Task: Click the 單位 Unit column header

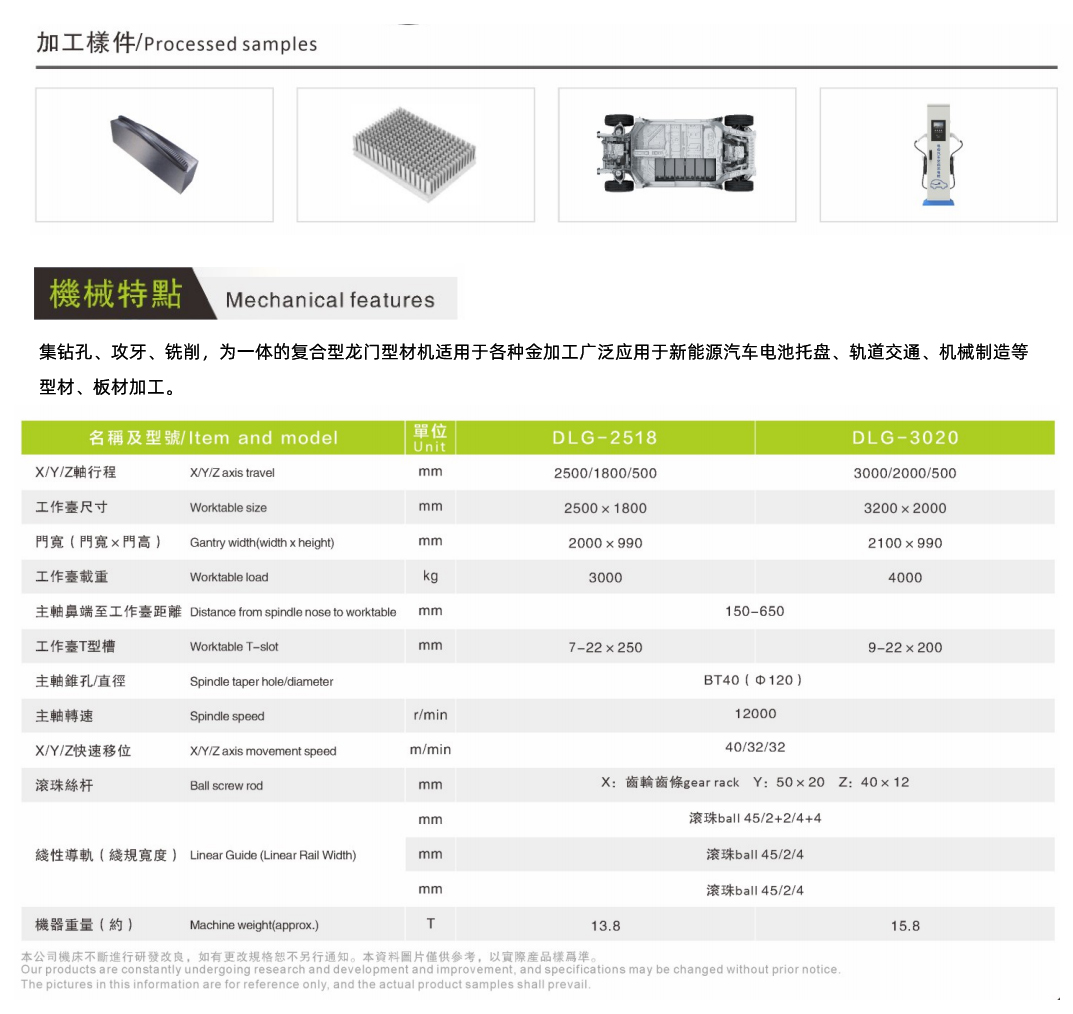Action: tap(430, 438)
